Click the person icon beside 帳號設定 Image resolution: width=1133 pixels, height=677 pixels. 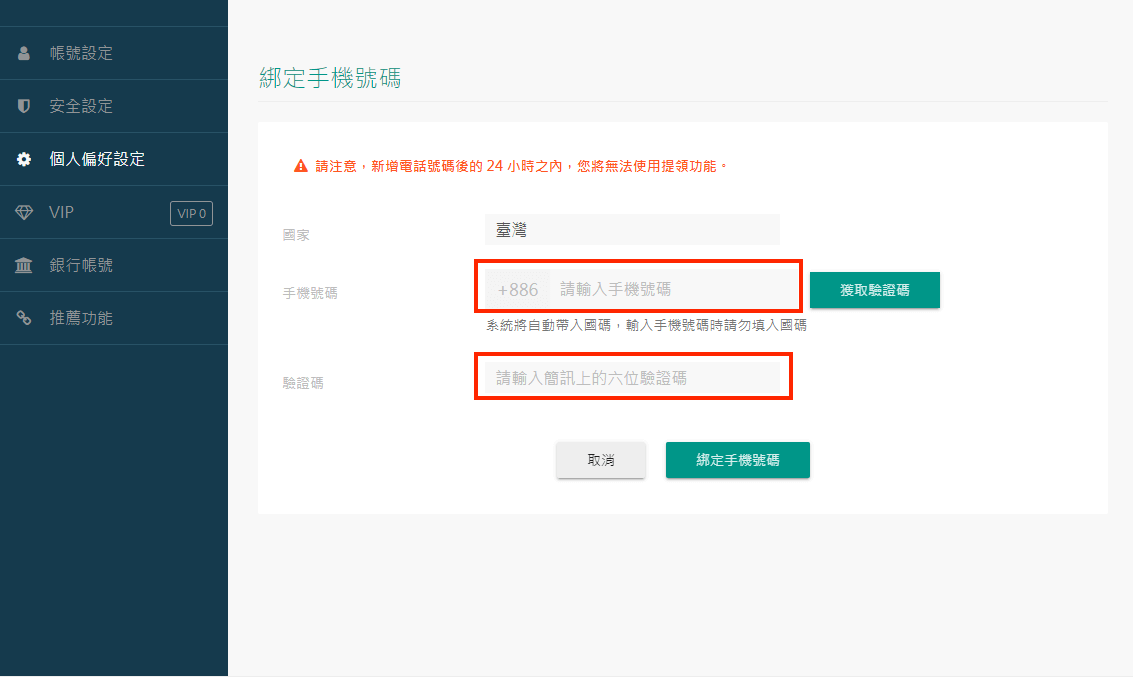tap(24, 54)
